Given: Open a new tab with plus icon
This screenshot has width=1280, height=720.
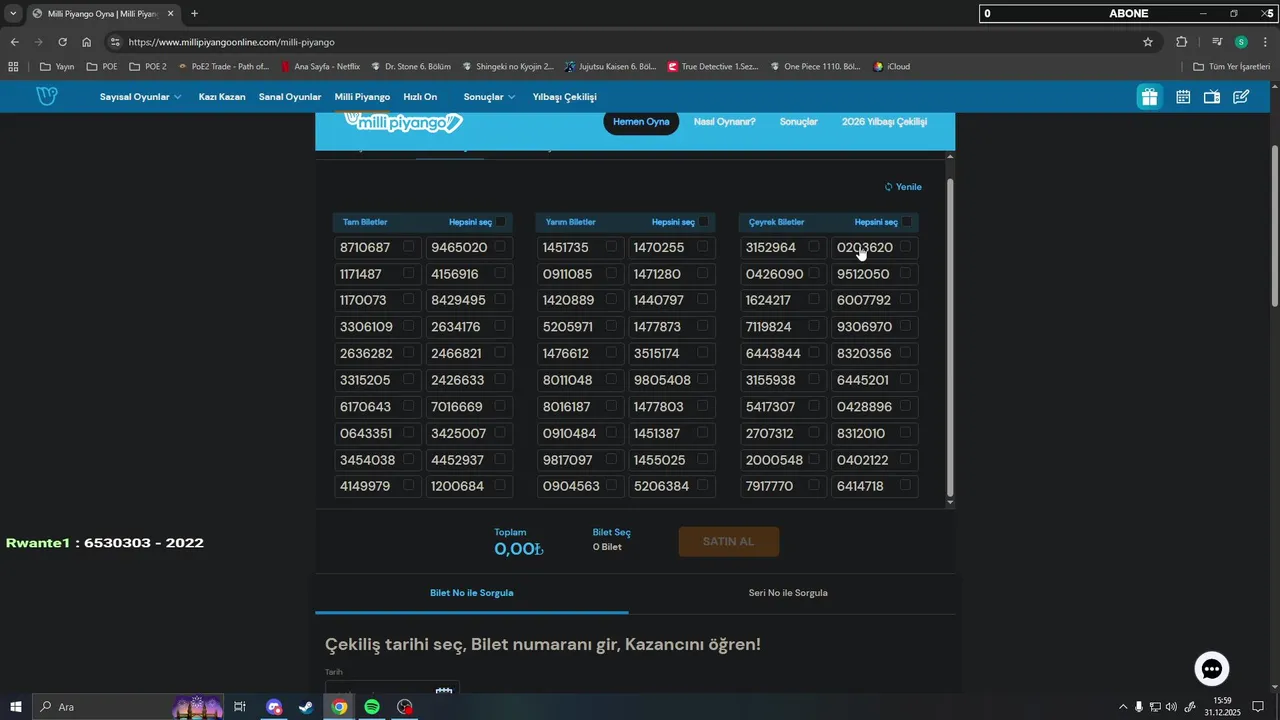Looking at the screenshot, I should click(x=194, y=14).
